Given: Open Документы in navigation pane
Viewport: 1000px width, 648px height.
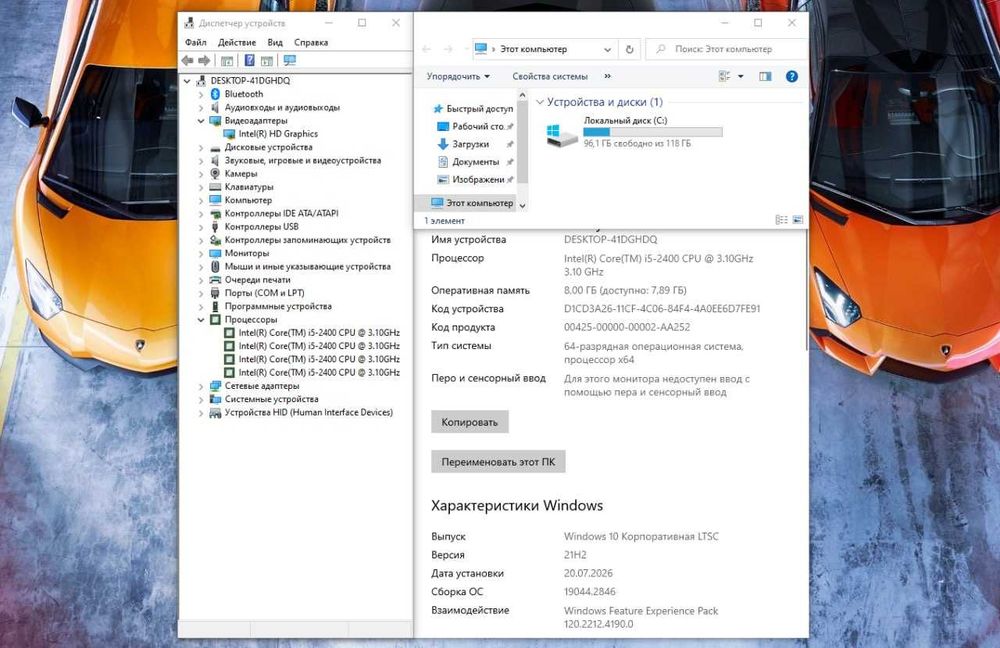Looking at the screenshot, I should [x=474, y=162].
